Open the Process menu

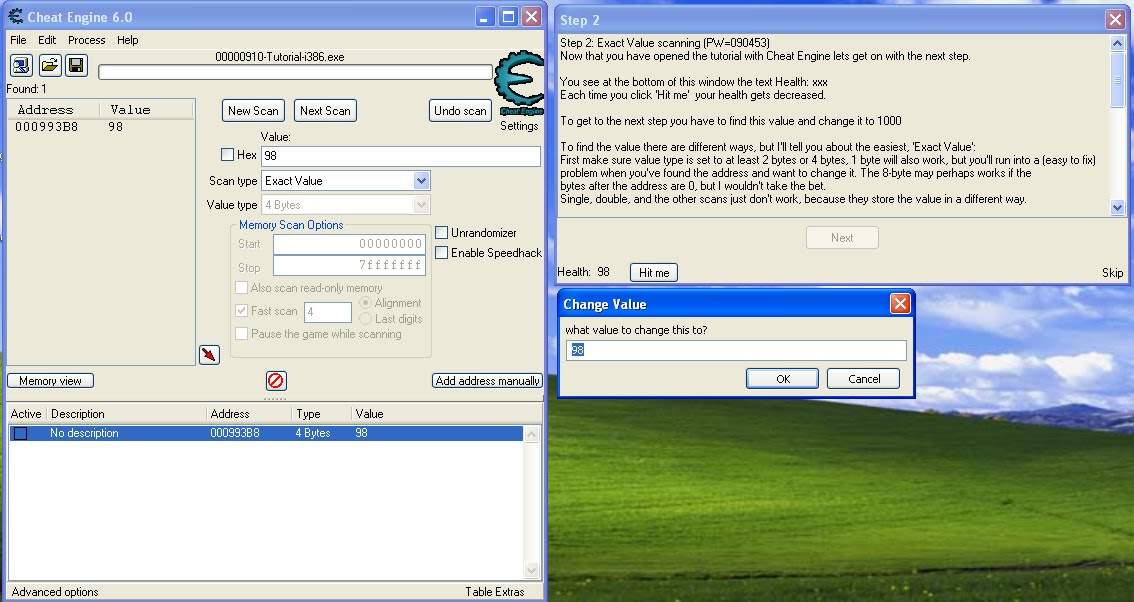[86, 40]
